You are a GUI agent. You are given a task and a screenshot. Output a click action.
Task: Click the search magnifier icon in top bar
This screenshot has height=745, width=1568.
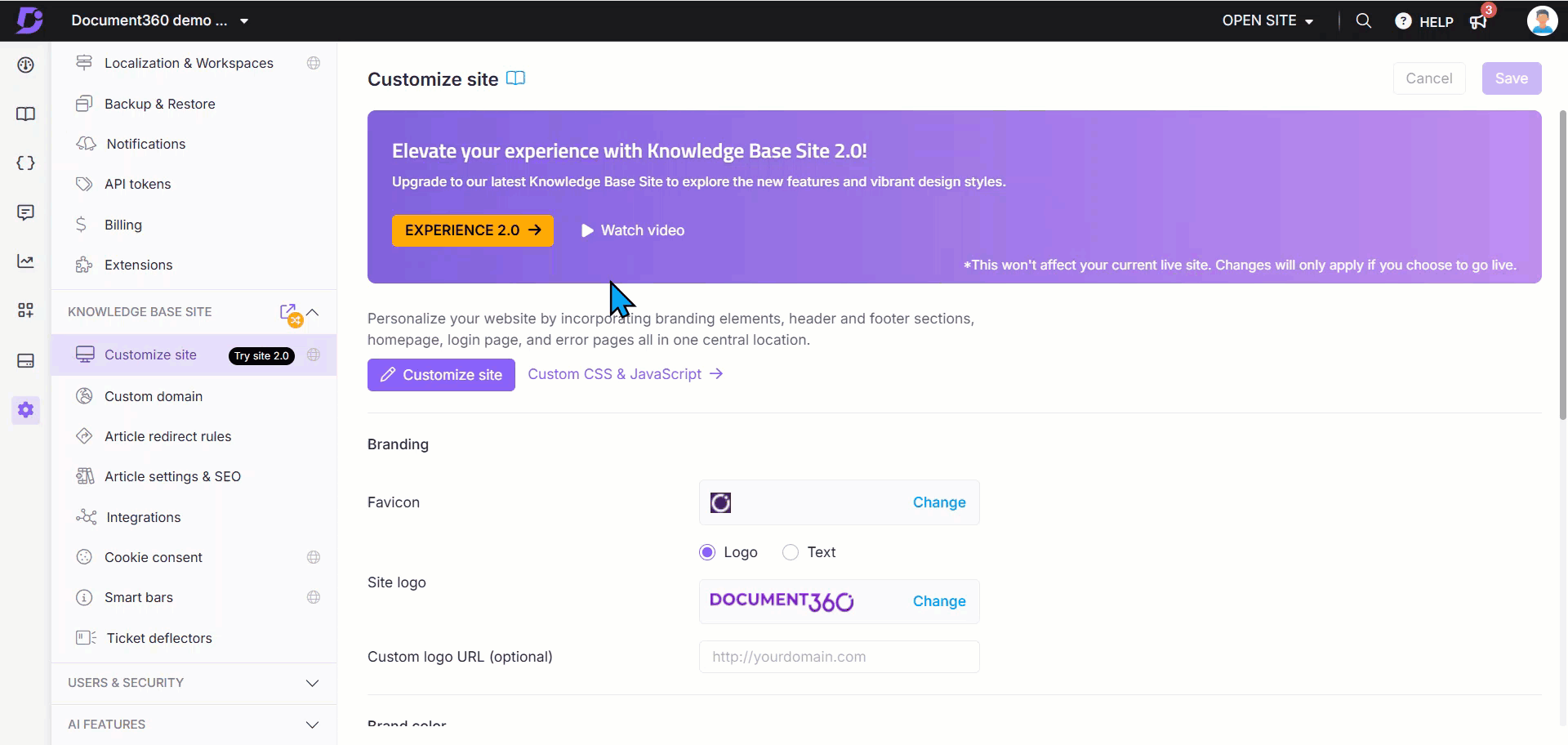pos(1363,21)
